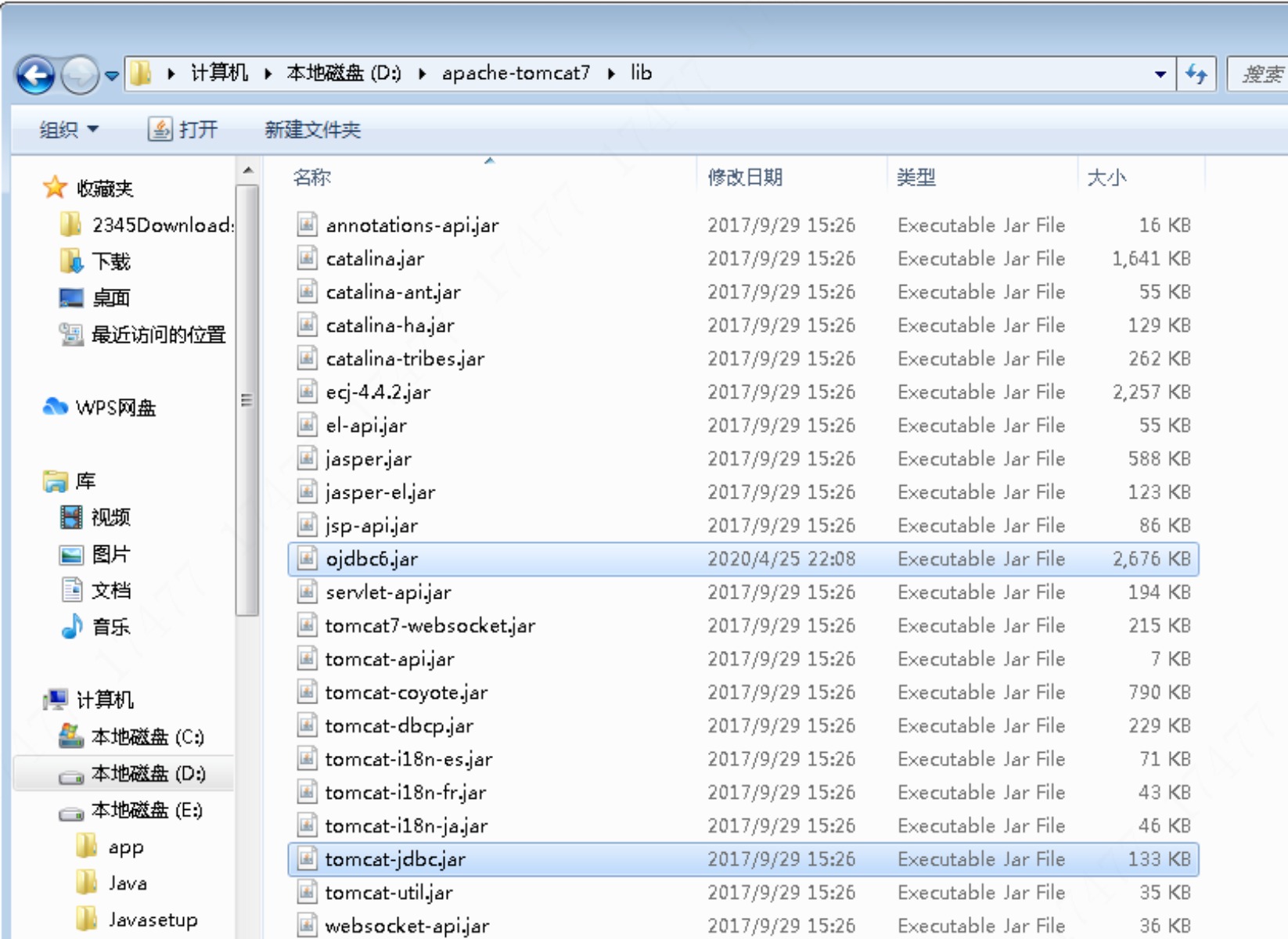Open the 文档 library
Image resolution: width=1288 pixels, height=939 pixels.
[95, 591]
